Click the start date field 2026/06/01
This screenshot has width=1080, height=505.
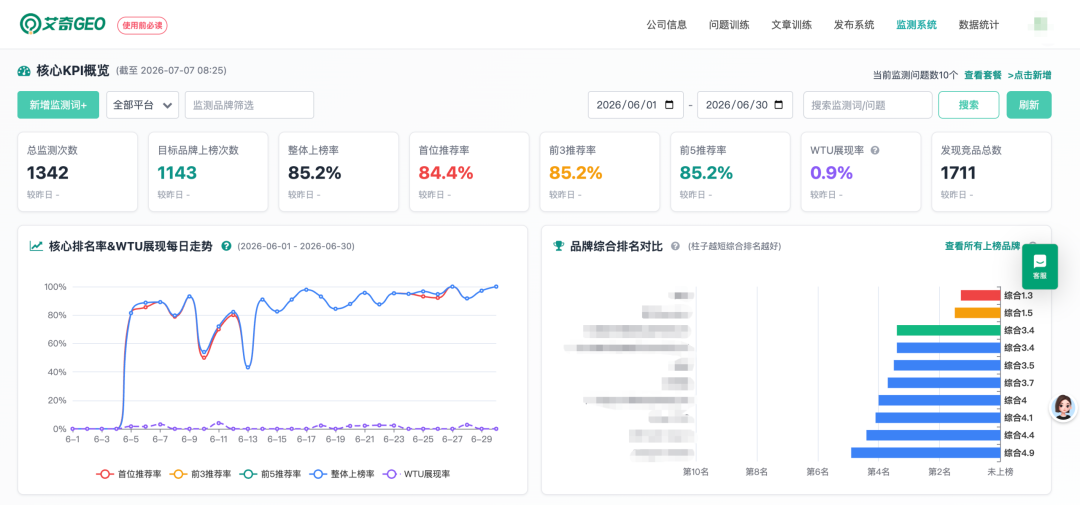(x=636, y=105)
